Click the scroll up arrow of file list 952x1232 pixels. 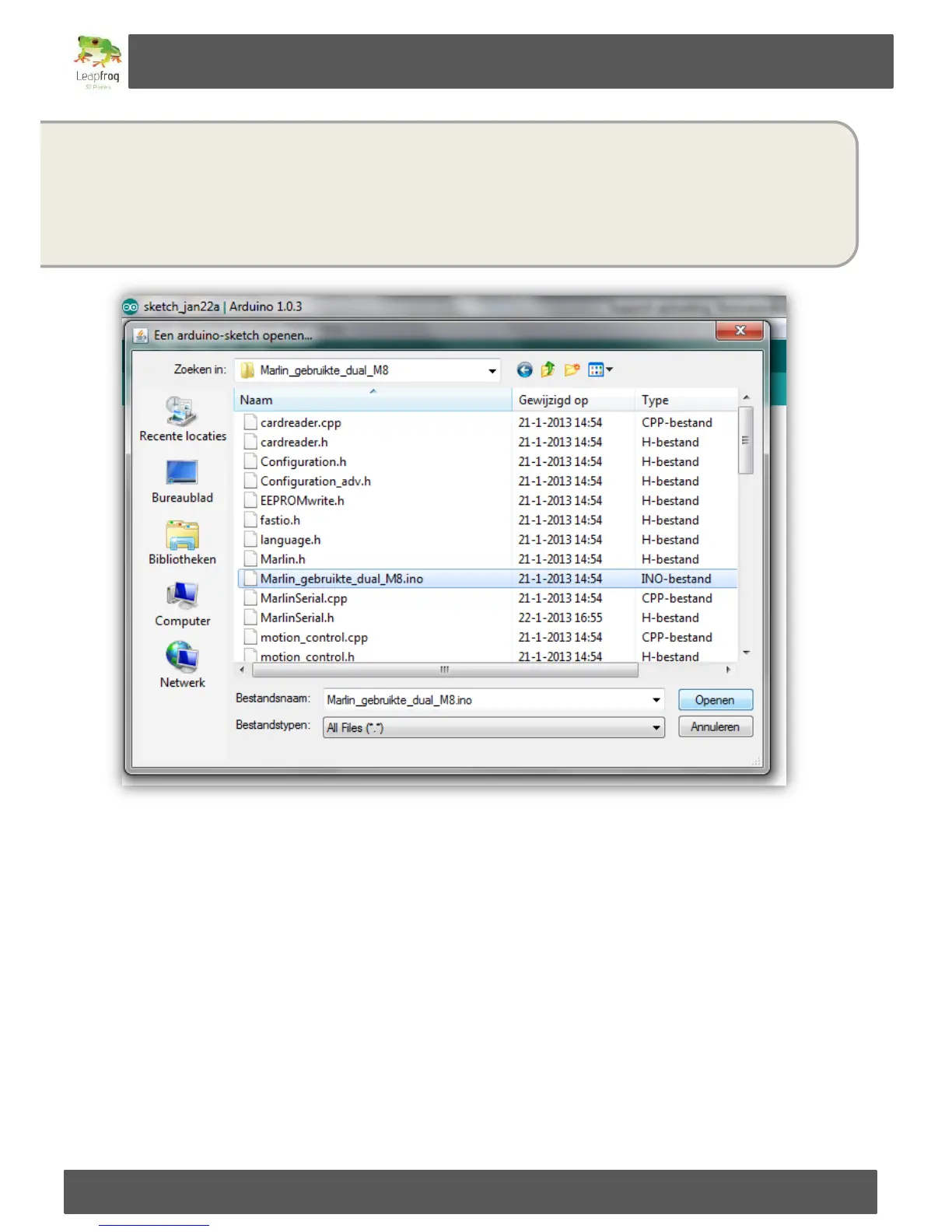pos(746,397)
